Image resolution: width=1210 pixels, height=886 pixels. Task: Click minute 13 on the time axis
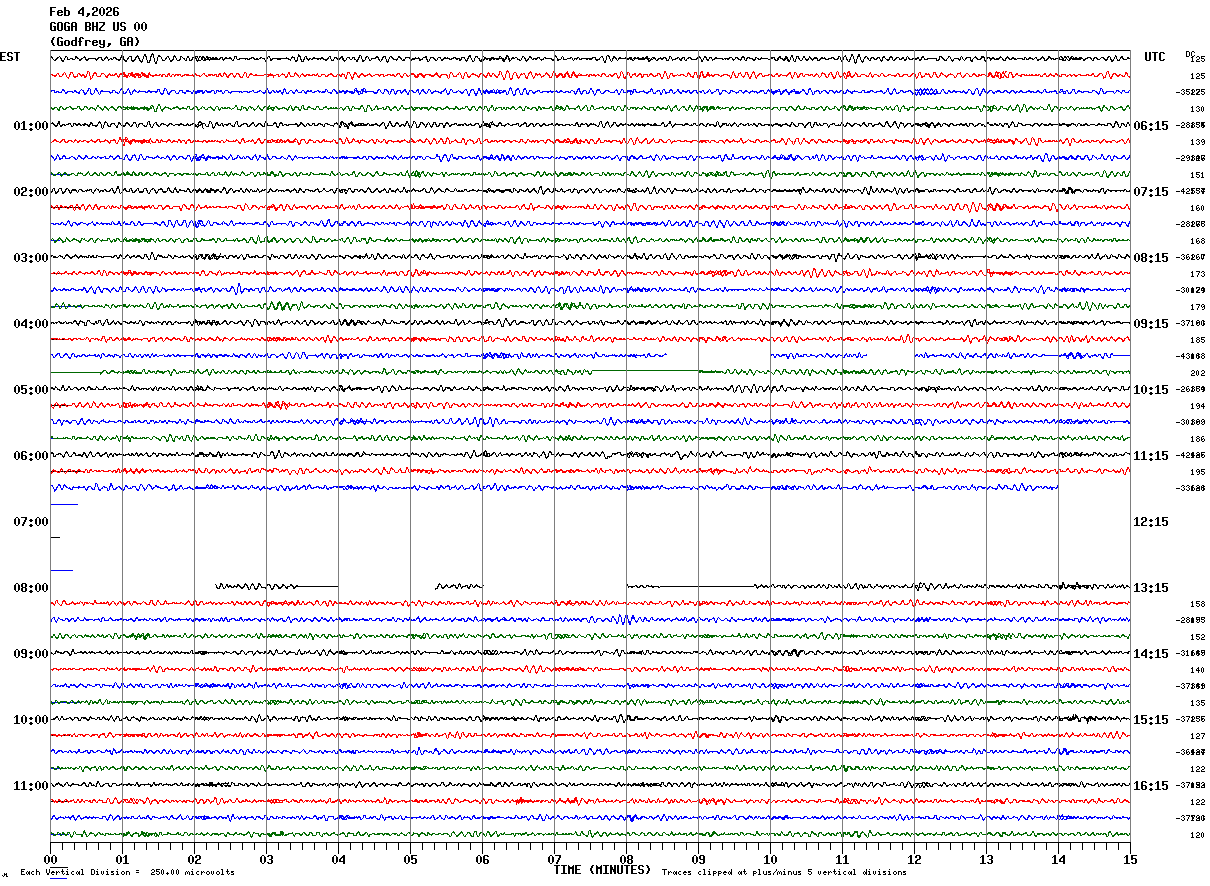coord(986,859)
